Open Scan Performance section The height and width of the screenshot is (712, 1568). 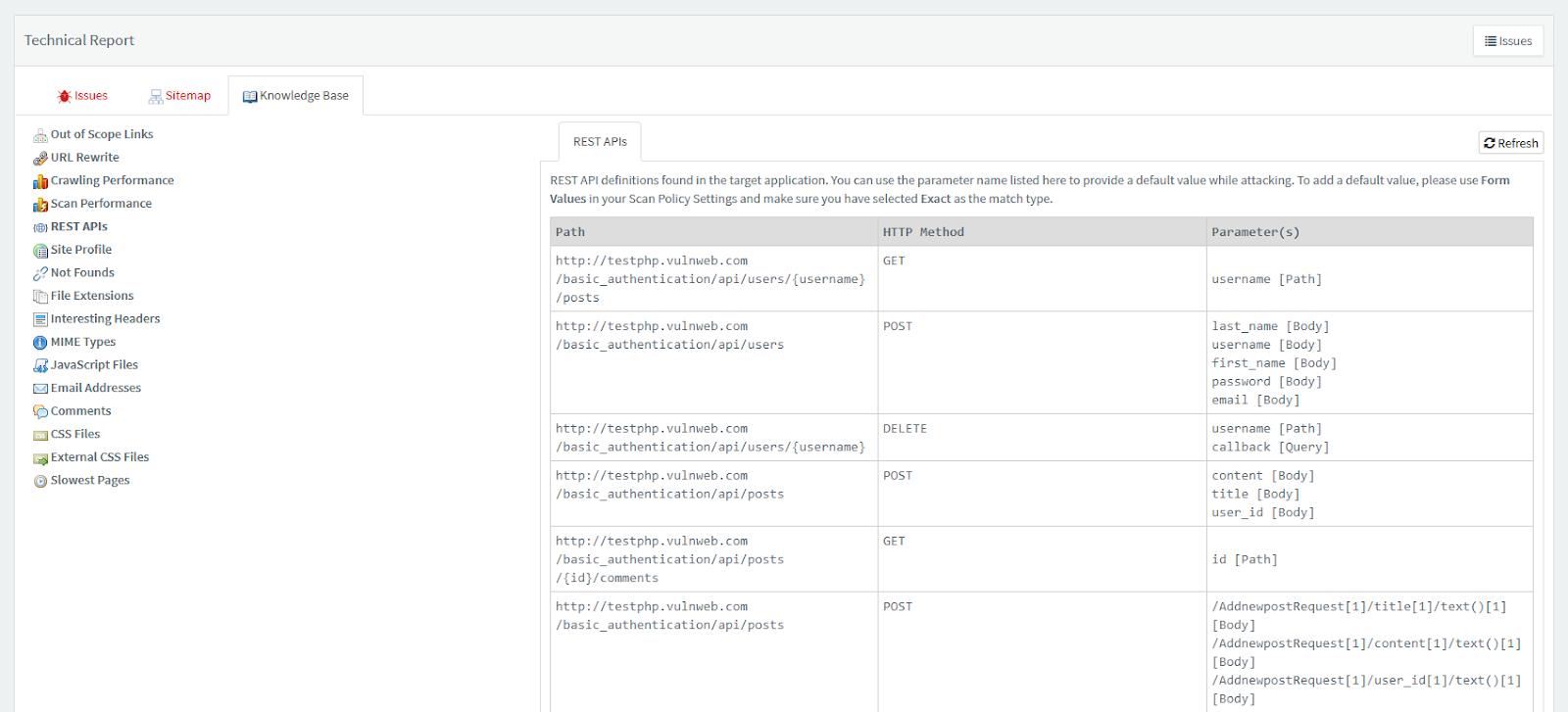click(101, 203)
